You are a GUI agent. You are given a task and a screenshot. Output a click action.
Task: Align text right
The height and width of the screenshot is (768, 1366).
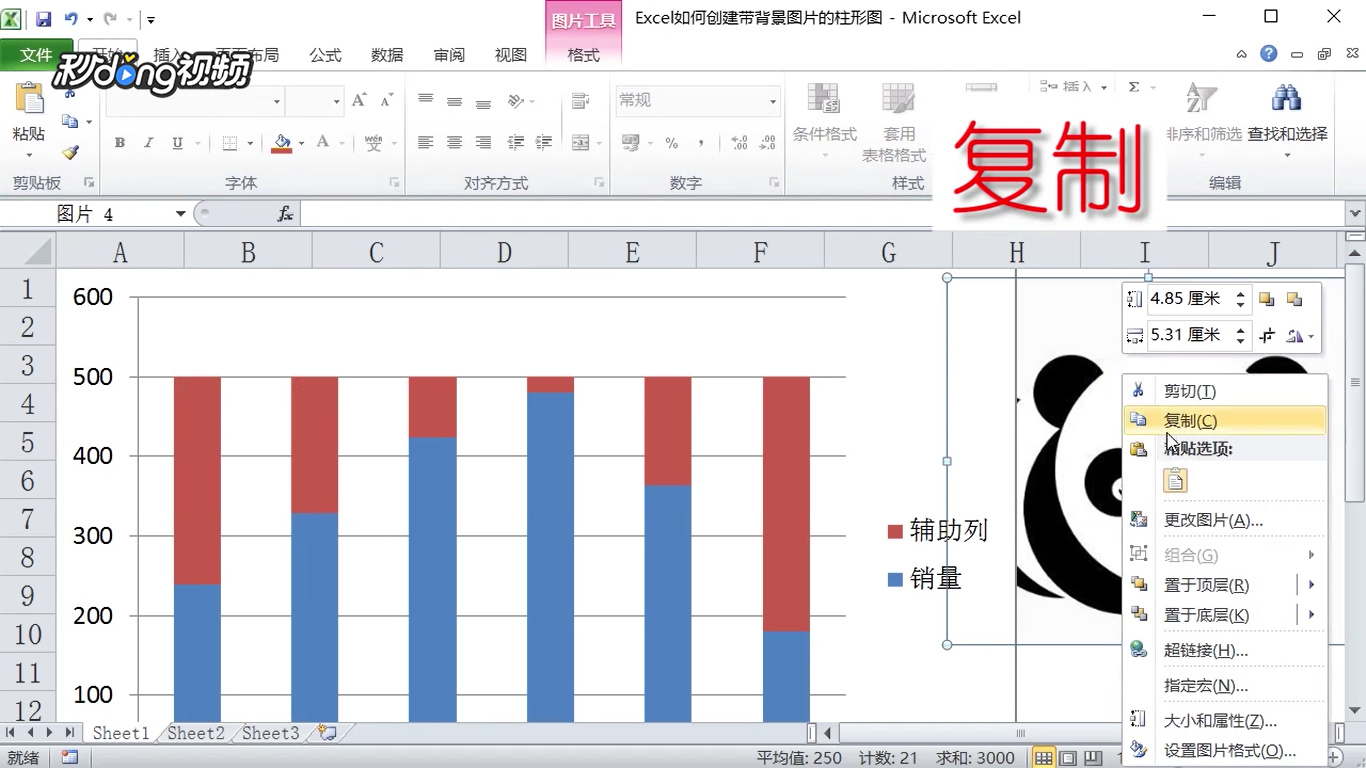tap(483, 143)
